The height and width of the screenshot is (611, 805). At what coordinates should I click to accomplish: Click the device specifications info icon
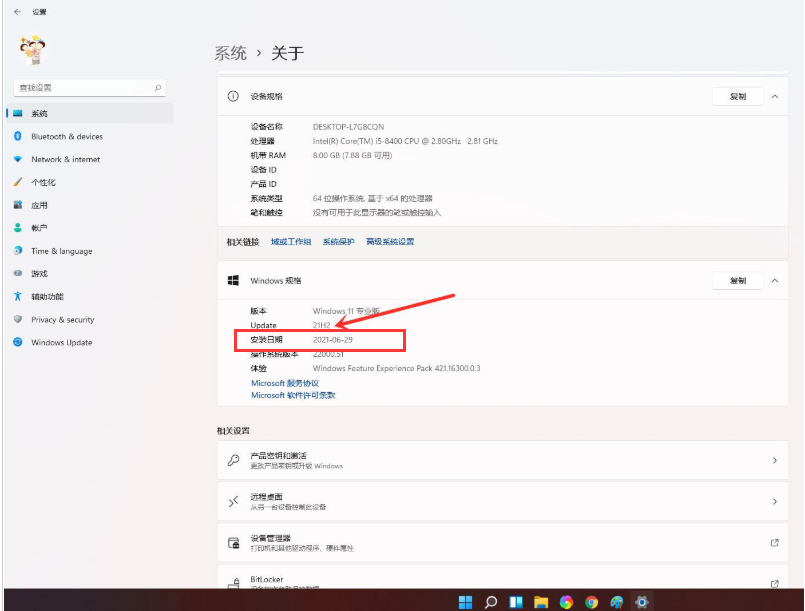(233, 96)
